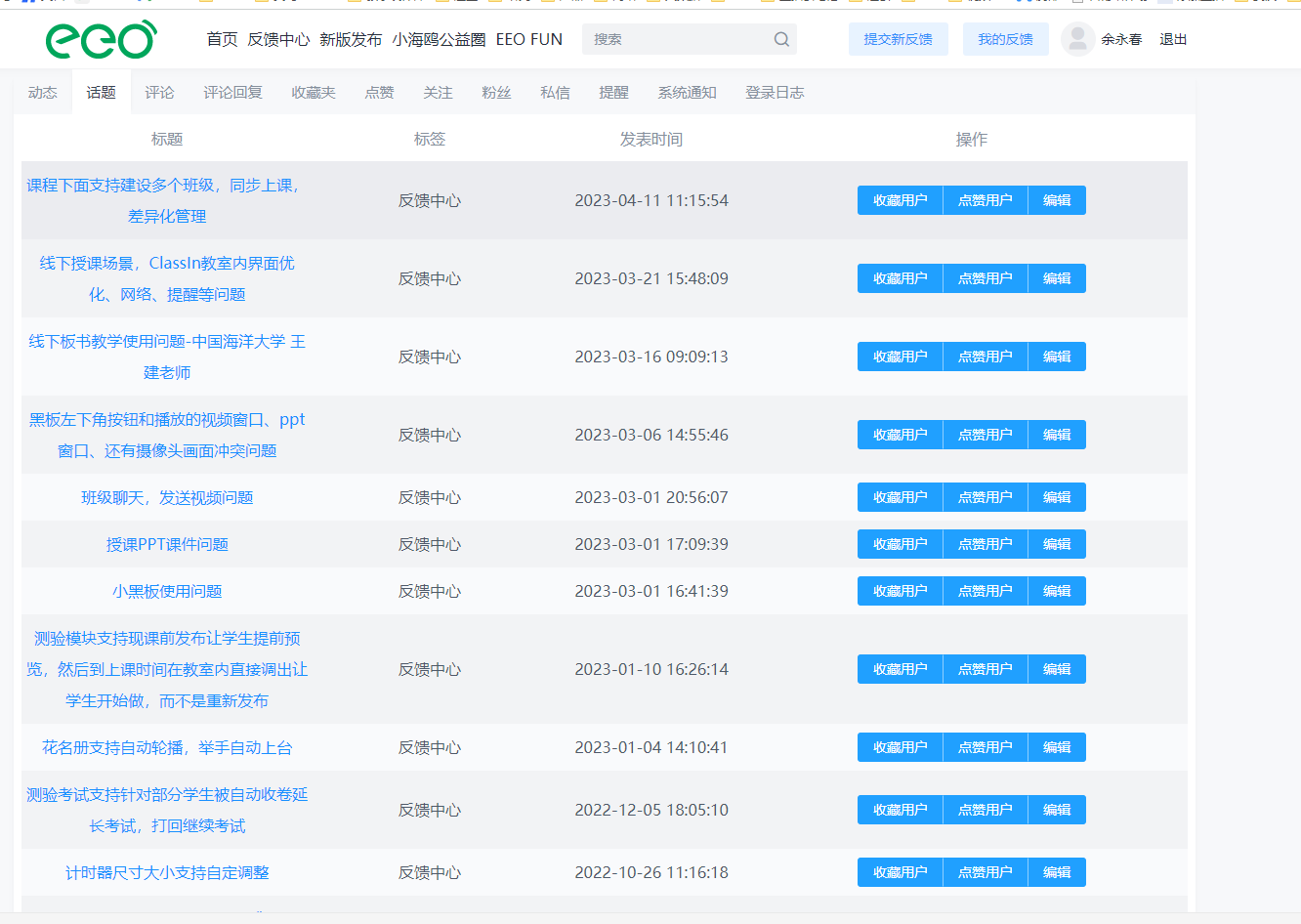Open topic 线下授课场景，ClassIn教室内界面优化
Screen dimensions: 1301x924
click(x=167, y=278)
